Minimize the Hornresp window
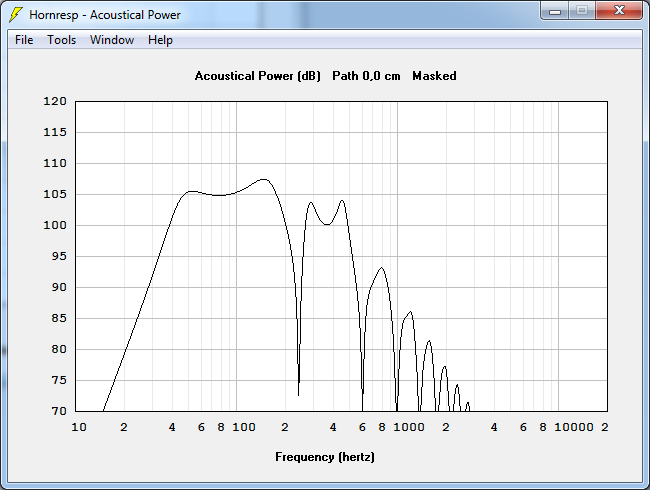 coord(555,11)
